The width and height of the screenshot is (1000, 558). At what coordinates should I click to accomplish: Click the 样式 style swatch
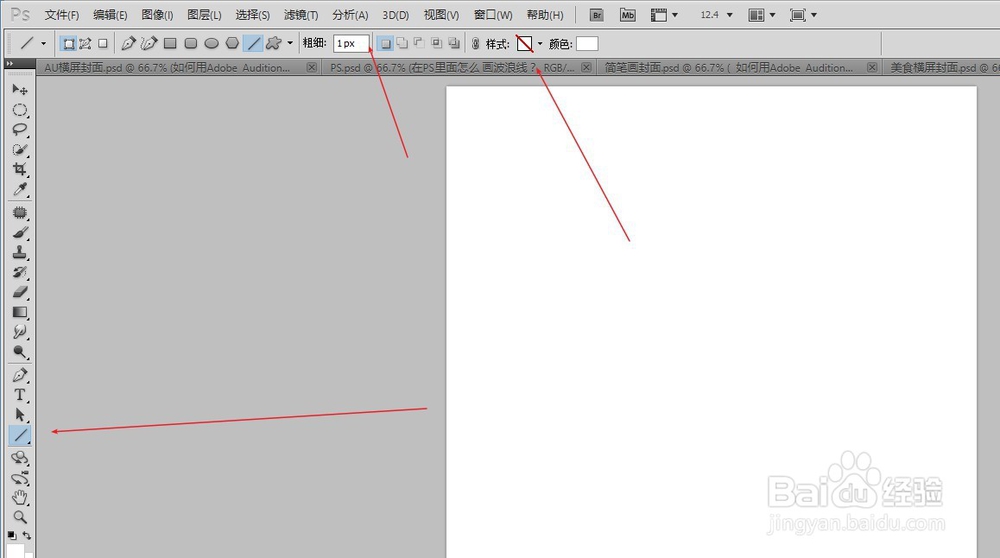point(524,43)
